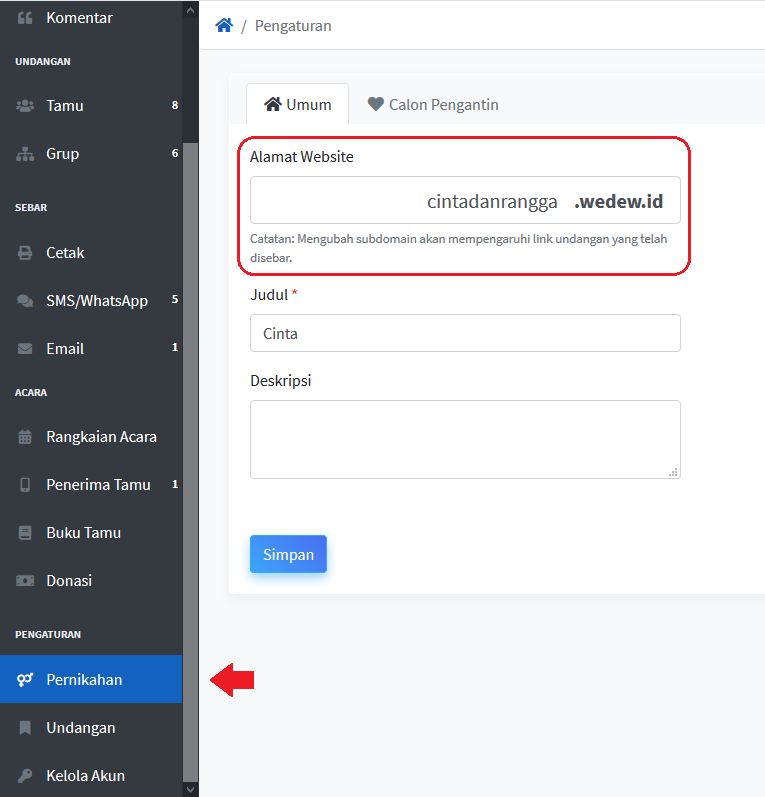Open Undangan settings in sidebar
This screenshot has width=765, height=797.
click(91, 728)
